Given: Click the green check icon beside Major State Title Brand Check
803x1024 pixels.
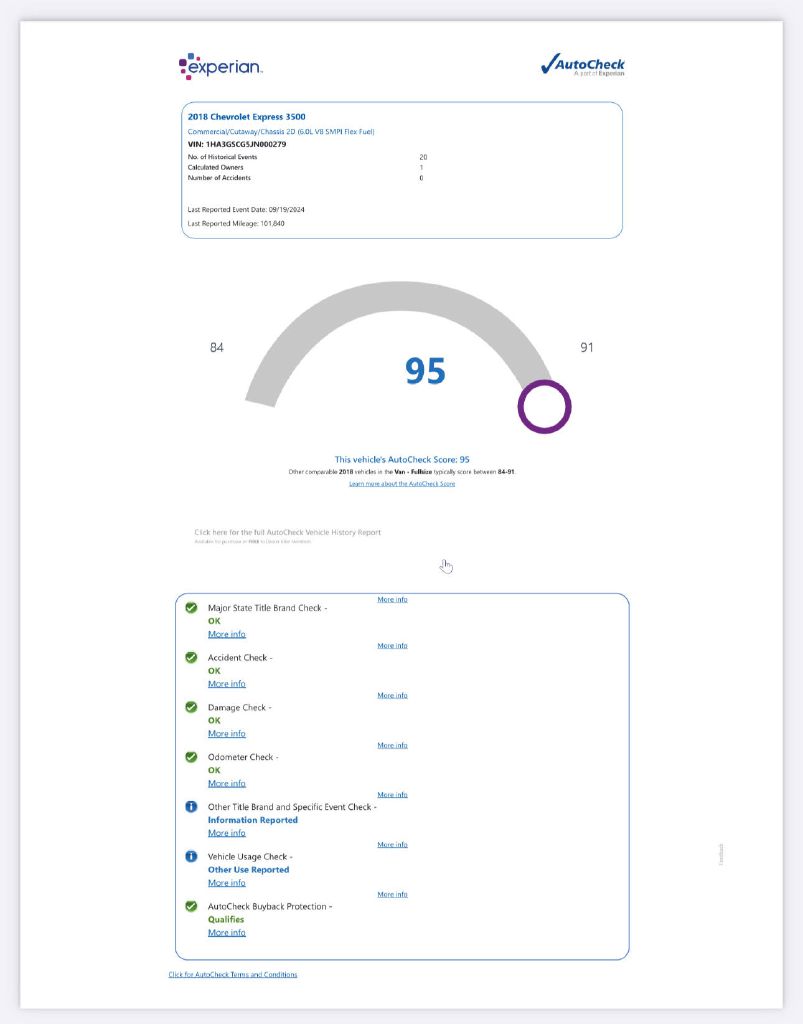Looking at the screenshot, I should tap(191, 608).
